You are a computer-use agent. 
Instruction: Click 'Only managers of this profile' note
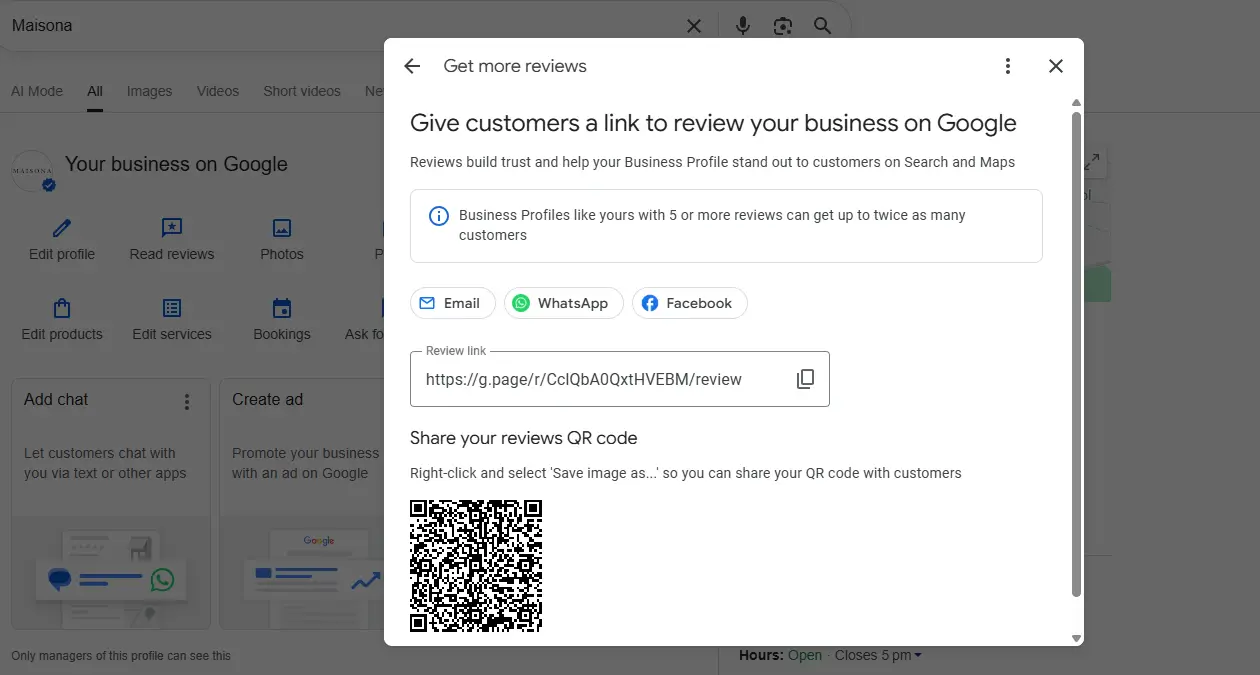(121, 656)
